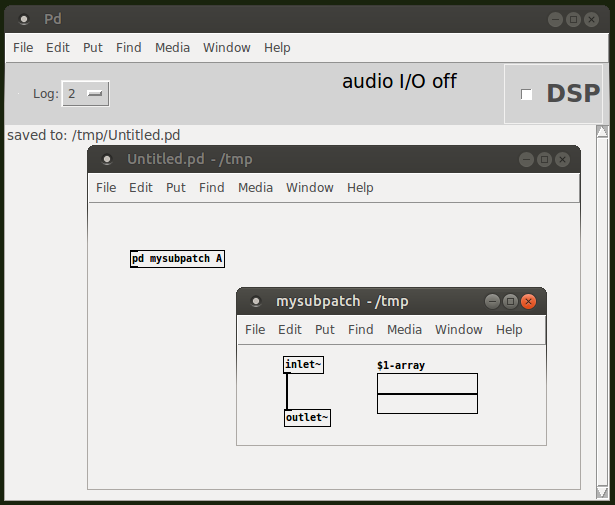The height and width of the screenshot is (505, 615).
Task: Minimize the mysubpatch window
Action: click(492, 301)
